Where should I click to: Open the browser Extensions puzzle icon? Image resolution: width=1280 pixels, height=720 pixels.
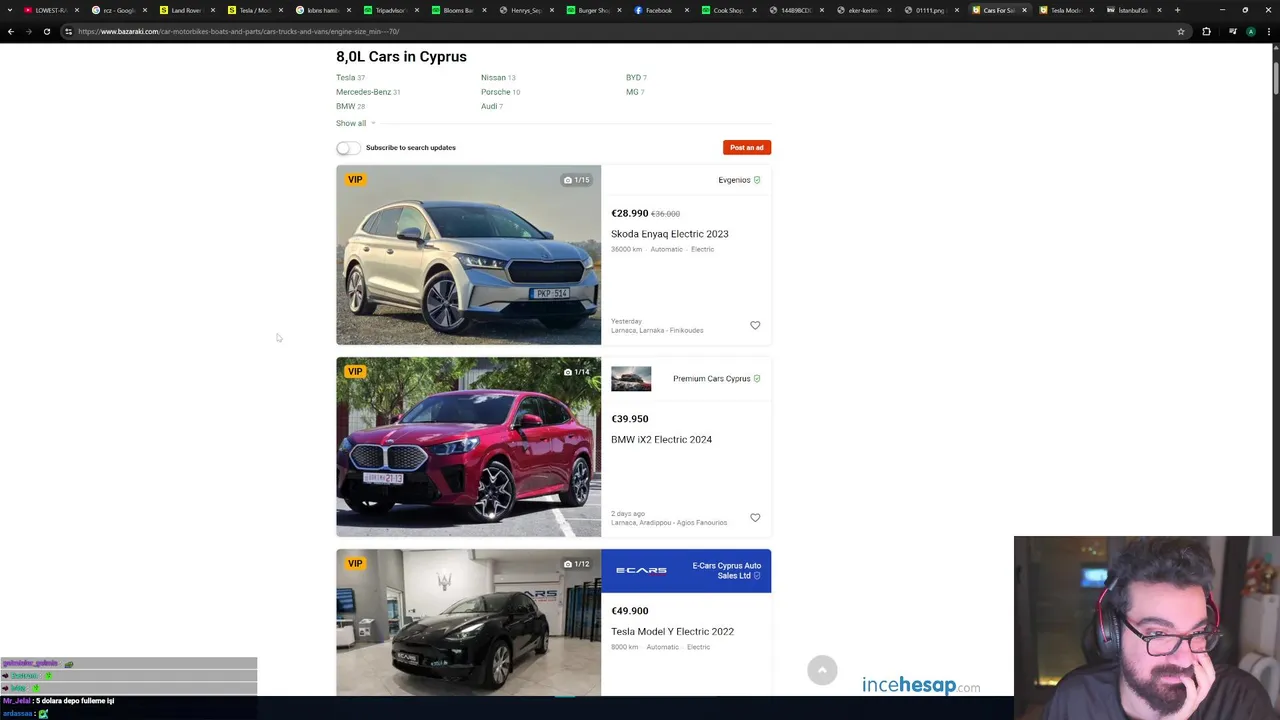tap(1206, 31)
